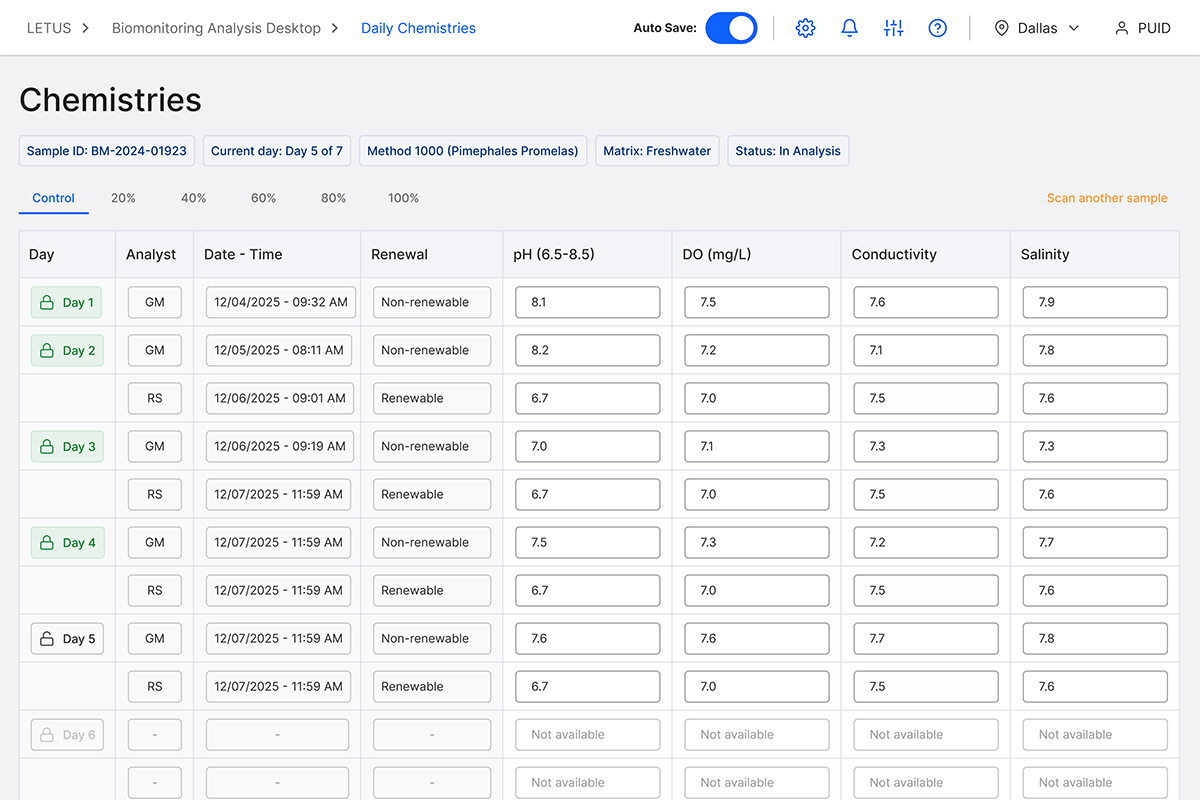
Task: Toggle the Auto Save switch
Action: tap(731, 28)
